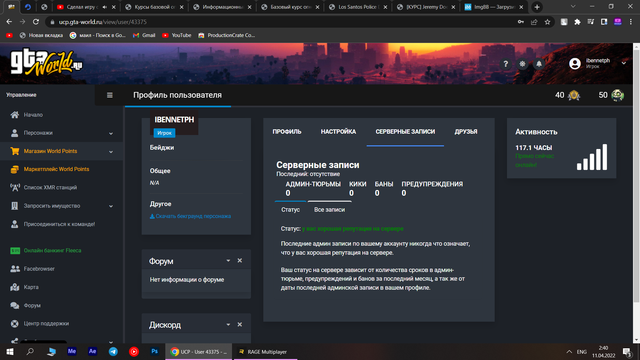Click the Карта map icon
The height and width of the screenshot is (360, 640).
click(15, 287)
